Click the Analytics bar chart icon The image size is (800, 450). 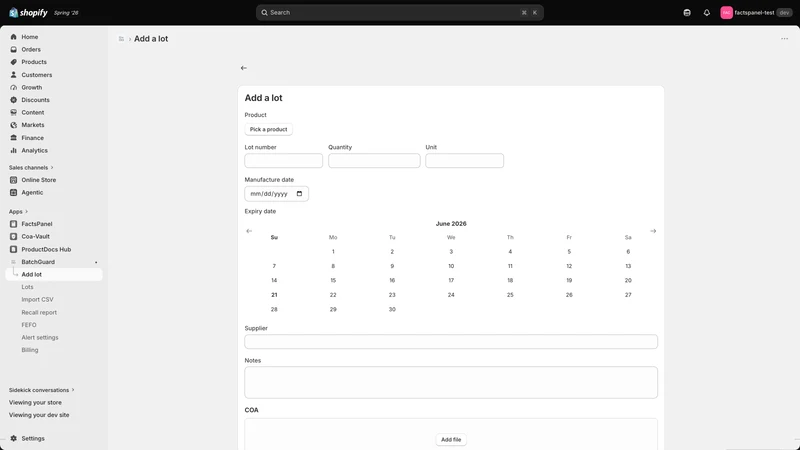(x=14, y=151)
